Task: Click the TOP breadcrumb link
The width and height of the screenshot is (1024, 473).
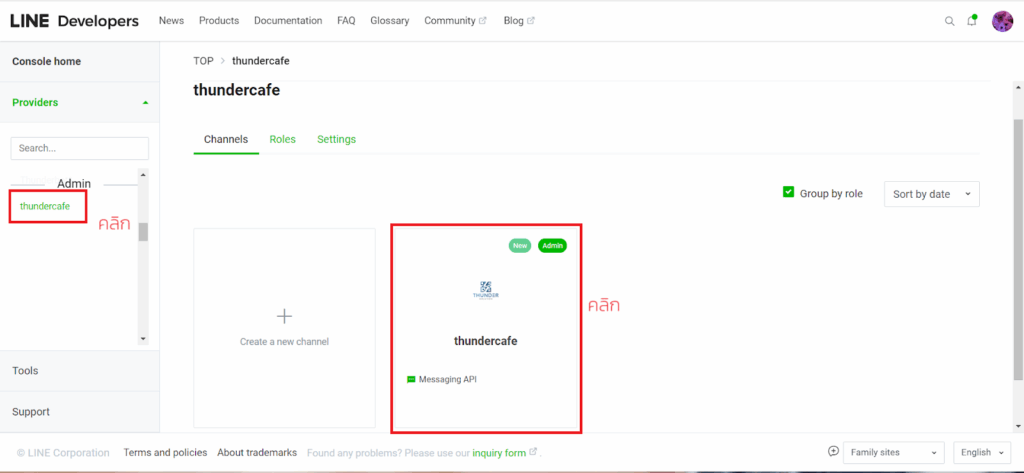Action: click(x=203, y=61)
